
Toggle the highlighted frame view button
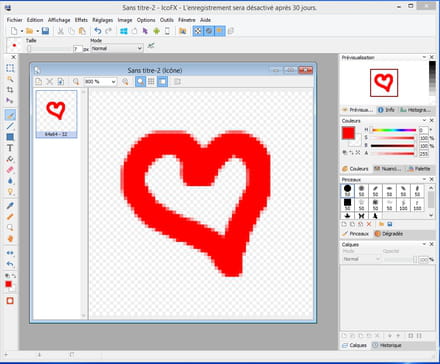(162, 81)
